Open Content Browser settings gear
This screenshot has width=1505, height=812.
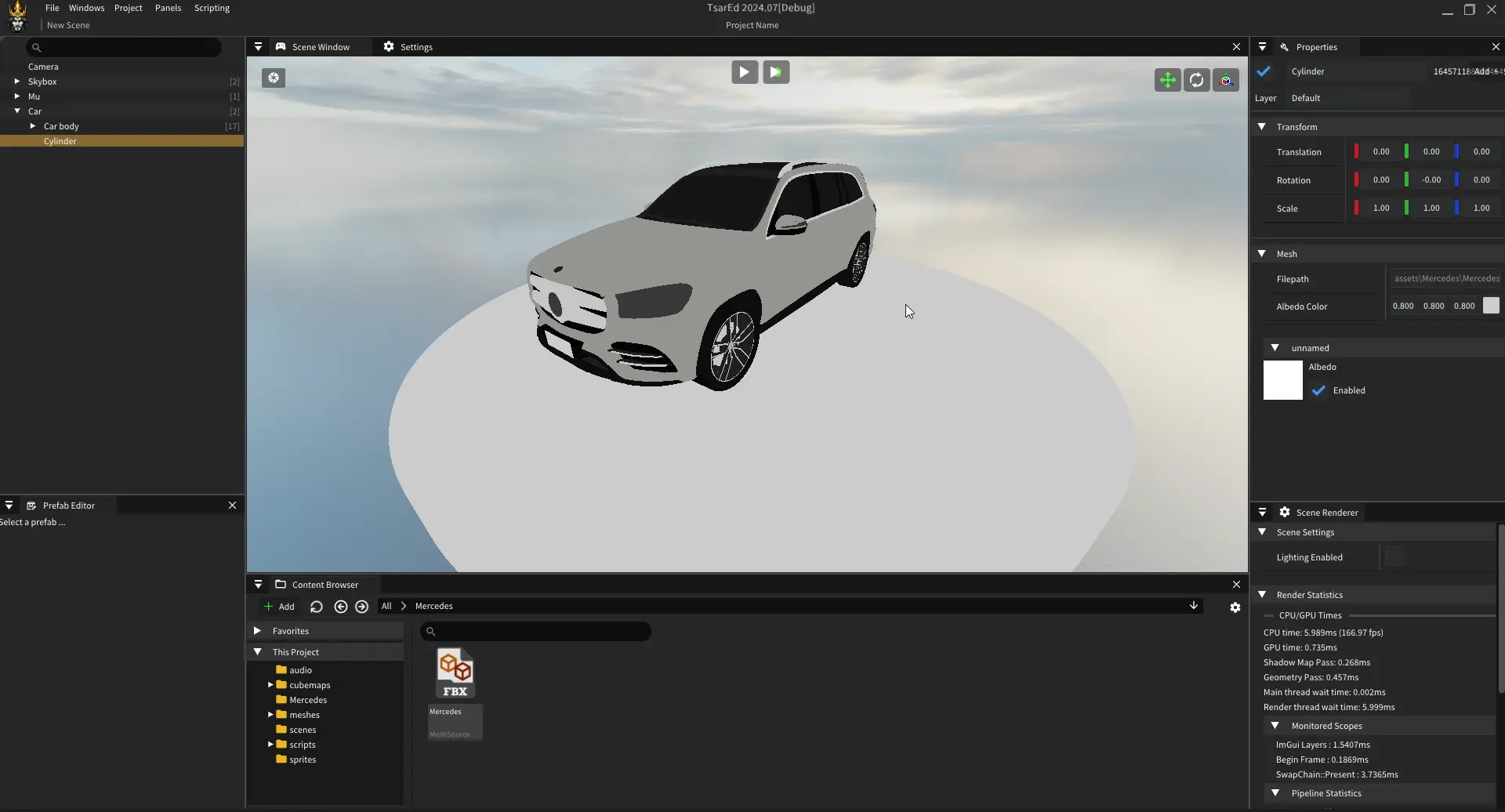click(1235, 607)
